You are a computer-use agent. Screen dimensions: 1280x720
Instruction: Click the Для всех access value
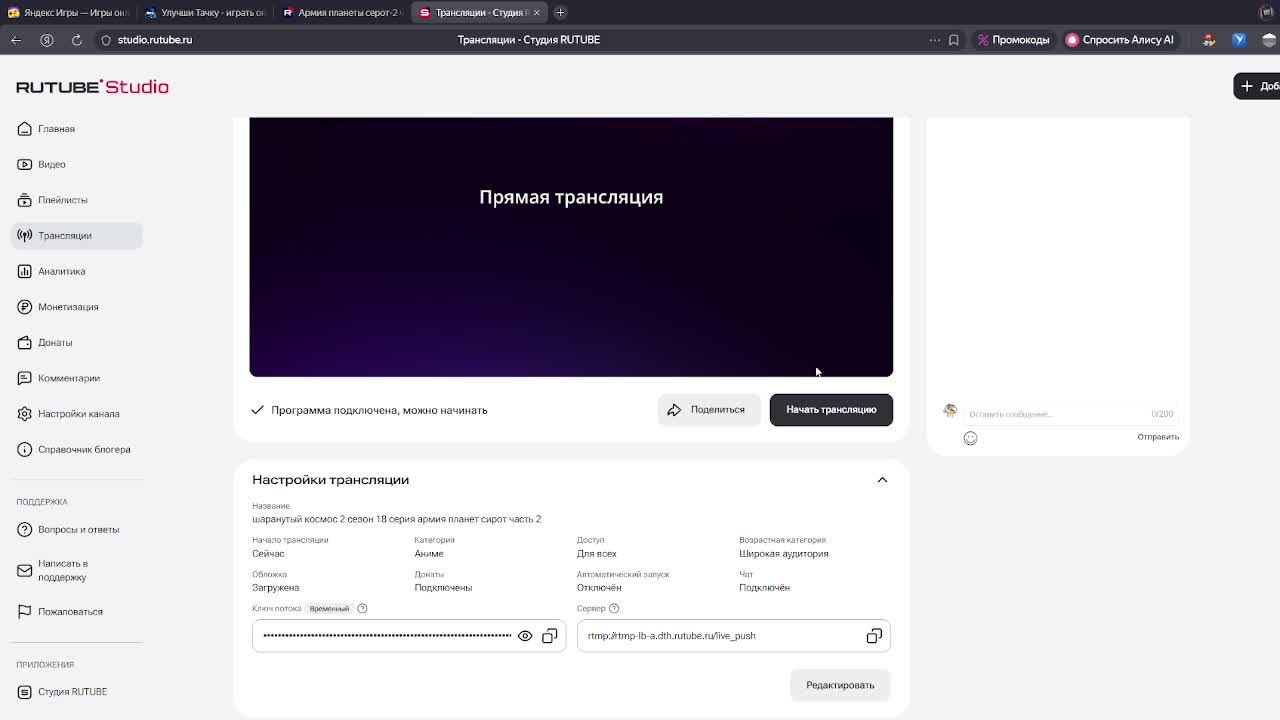click(596, 554)
